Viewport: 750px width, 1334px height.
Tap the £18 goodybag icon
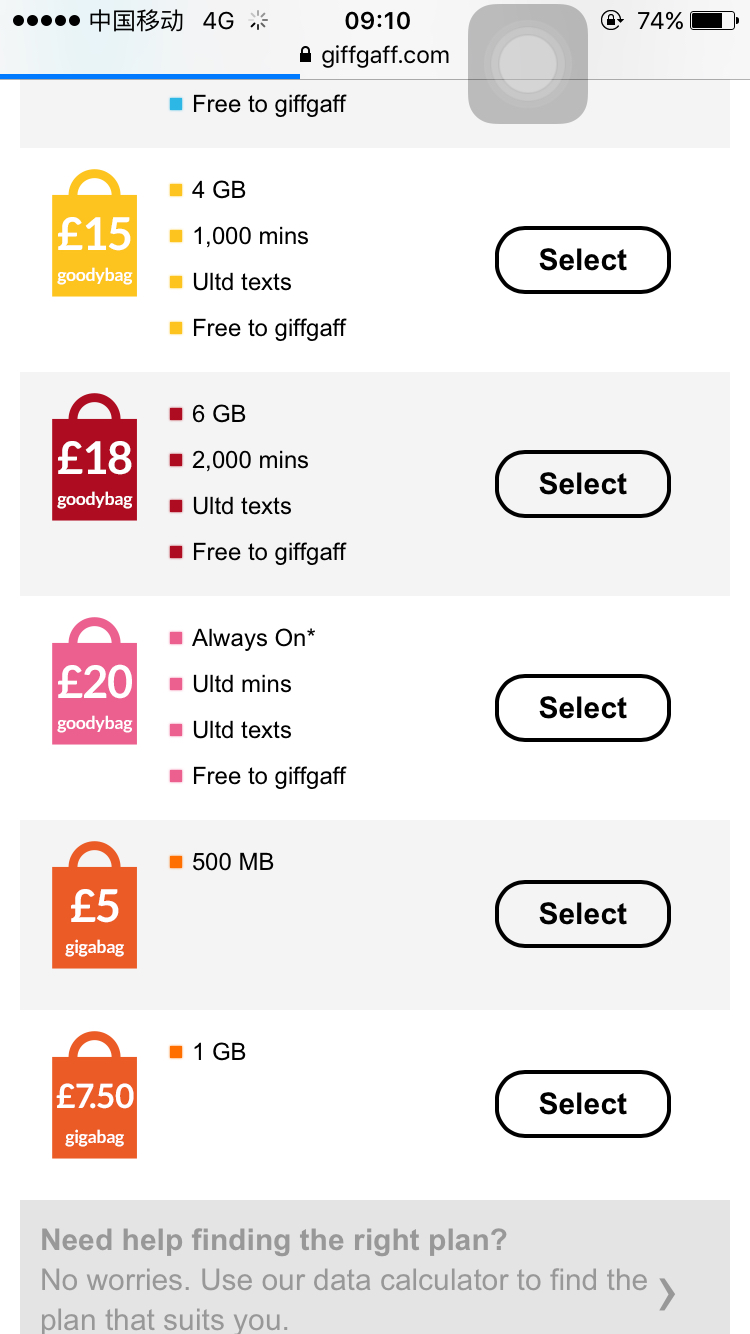click(x=94, y=460)
